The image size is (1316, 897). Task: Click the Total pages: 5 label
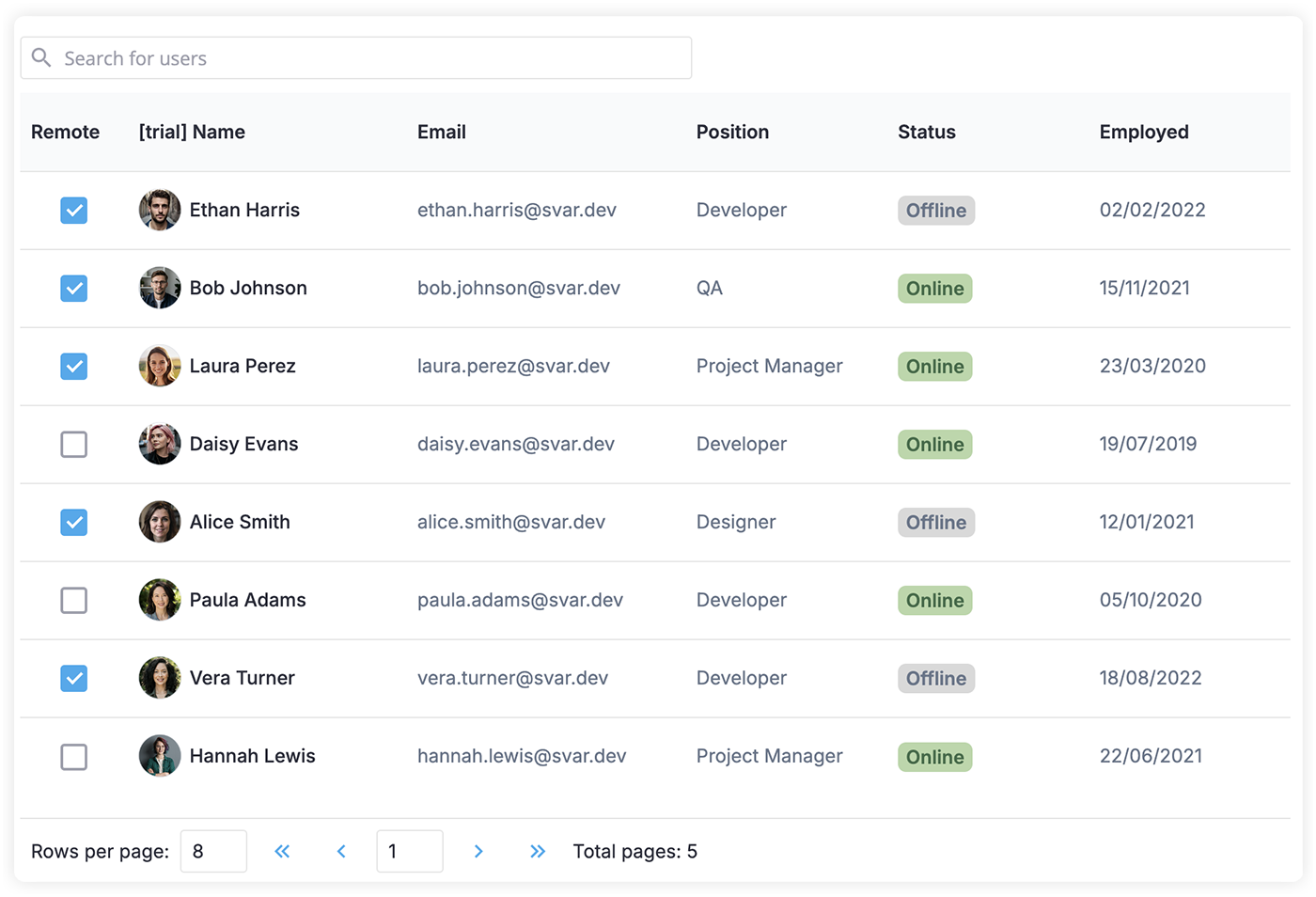pos(635,851)
